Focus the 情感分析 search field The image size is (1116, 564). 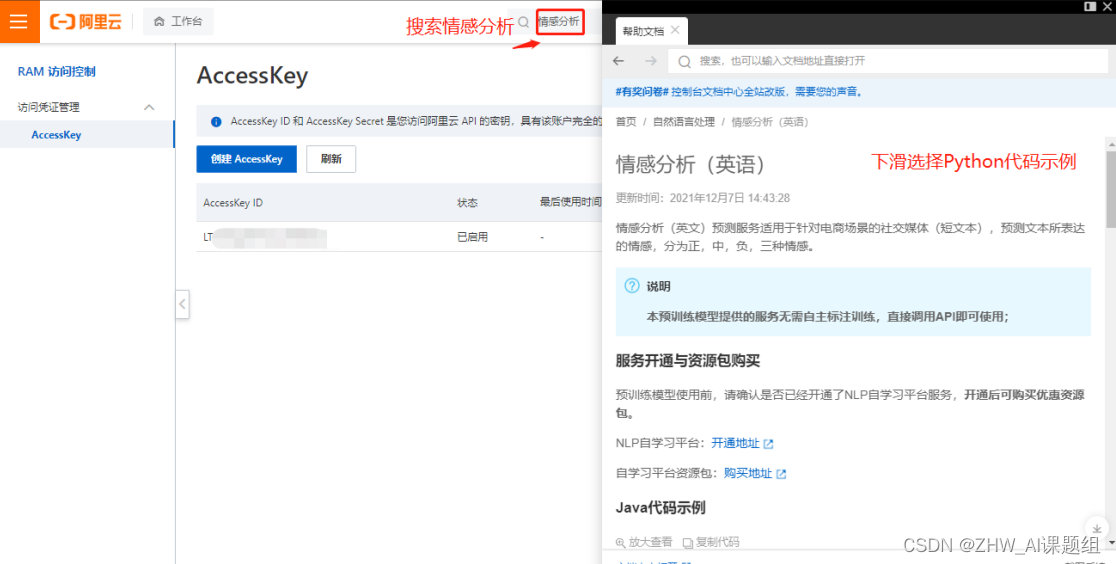point(560,22)
